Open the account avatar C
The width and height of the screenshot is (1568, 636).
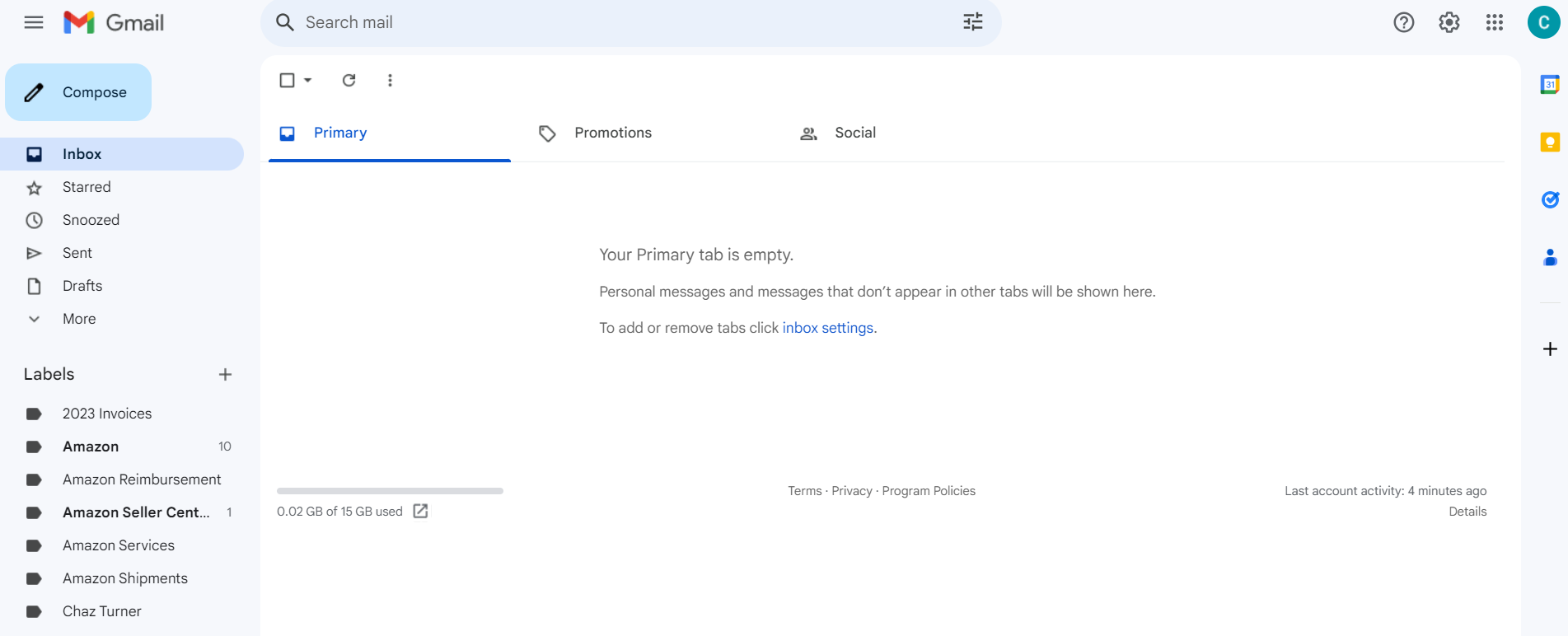coord(1543,22)
